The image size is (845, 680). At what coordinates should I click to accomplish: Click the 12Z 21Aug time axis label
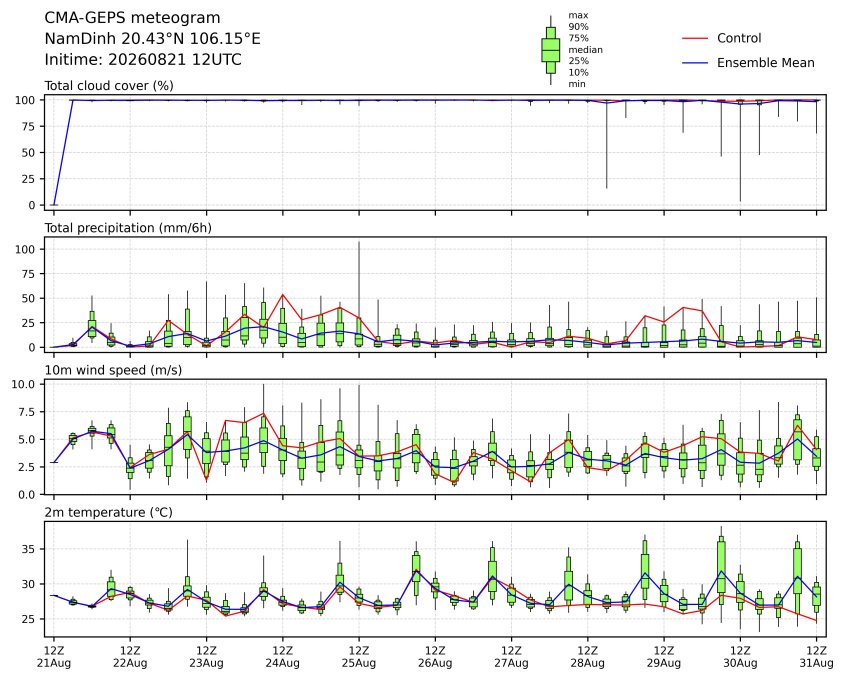[53, 656]
